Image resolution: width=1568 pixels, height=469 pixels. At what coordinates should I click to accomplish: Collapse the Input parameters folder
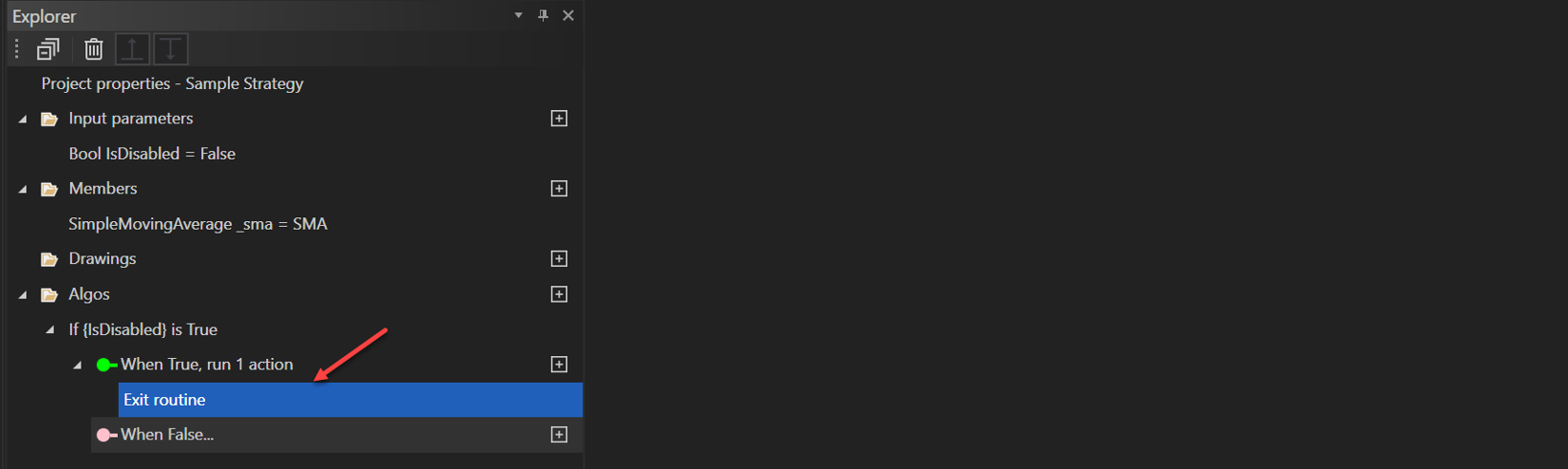[x=23, y=120]
